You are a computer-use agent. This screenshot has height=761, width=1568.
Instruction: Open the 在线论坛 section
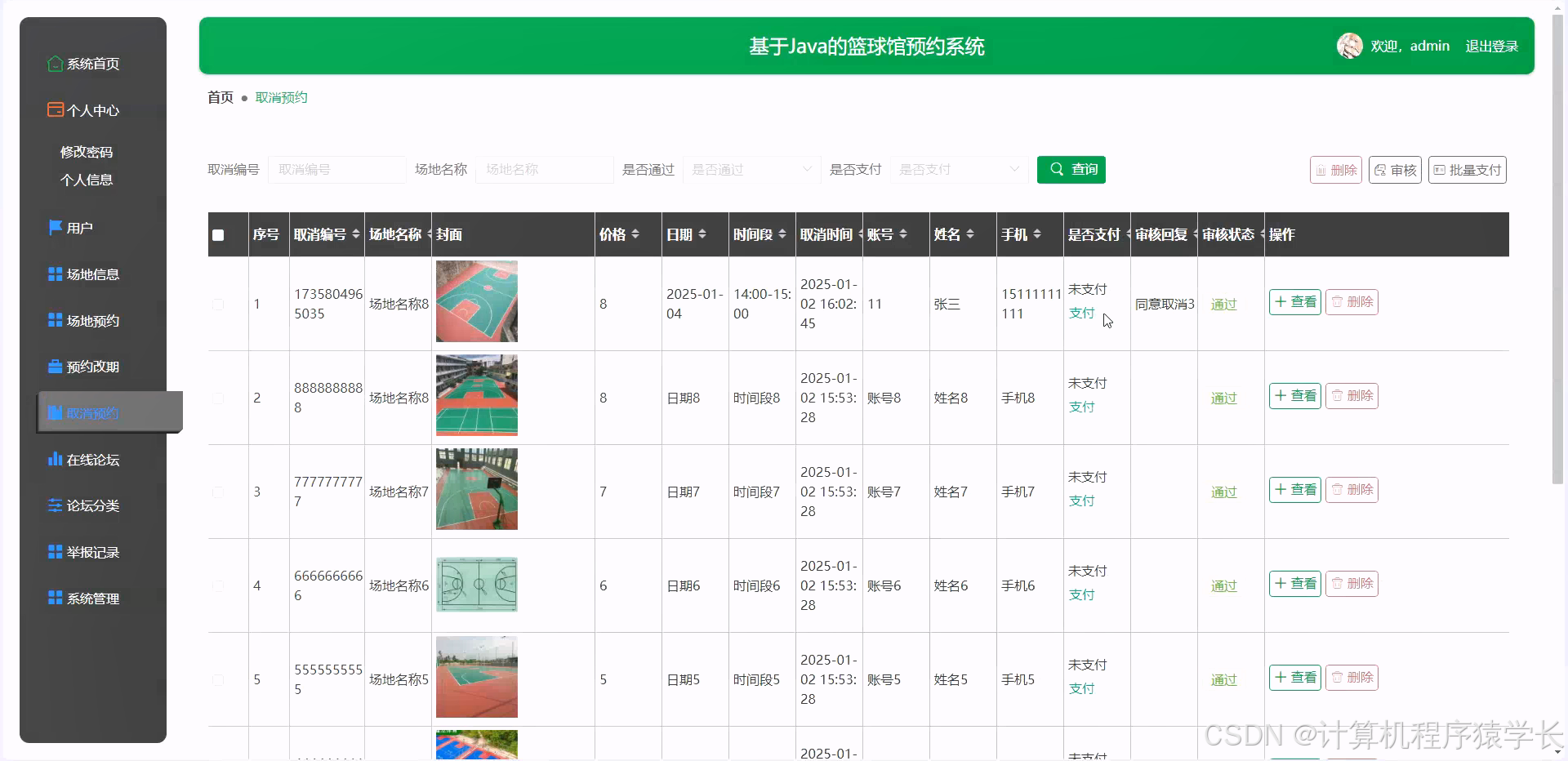coord(91,459)
